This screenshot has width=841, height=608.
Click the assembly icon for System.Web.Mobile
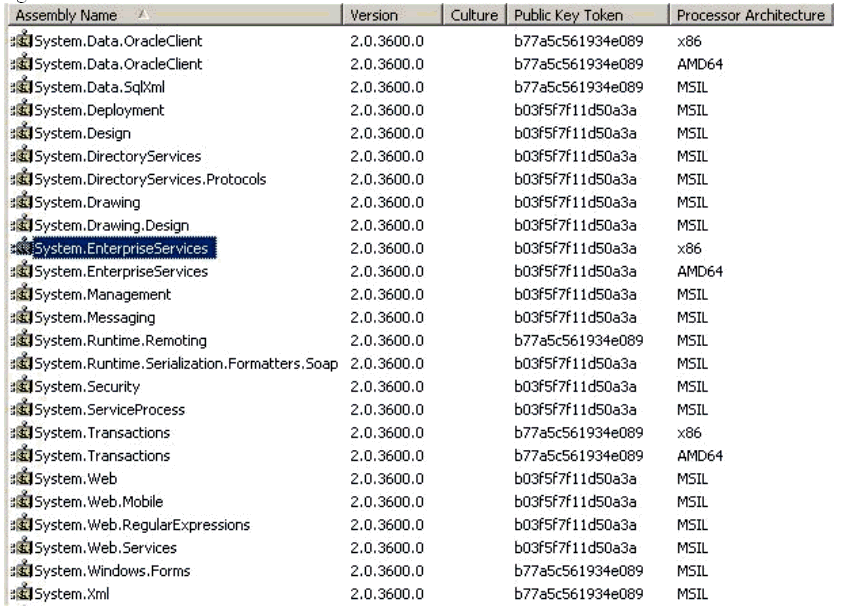pyautogui.click(x=22, y=501)
